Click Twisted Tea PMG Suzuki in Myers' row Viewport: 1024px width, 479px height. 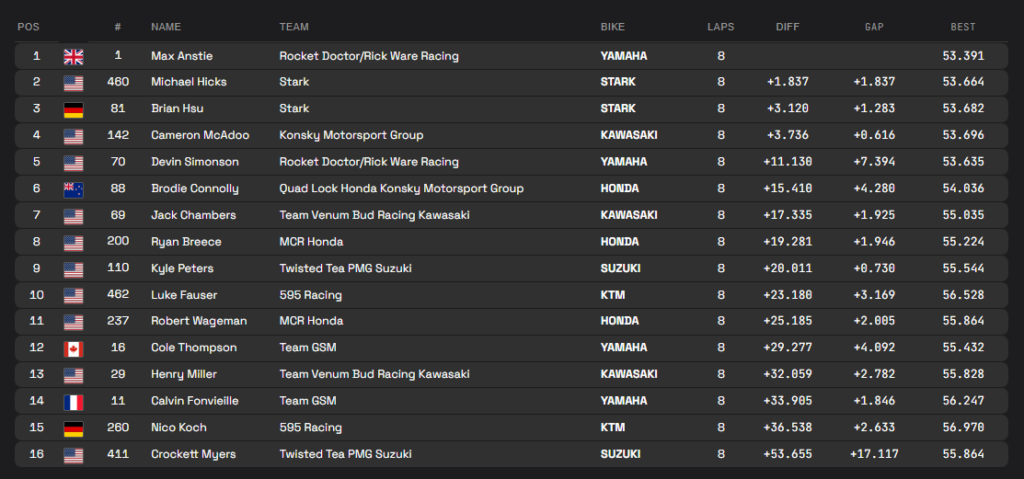click(345, 454)
